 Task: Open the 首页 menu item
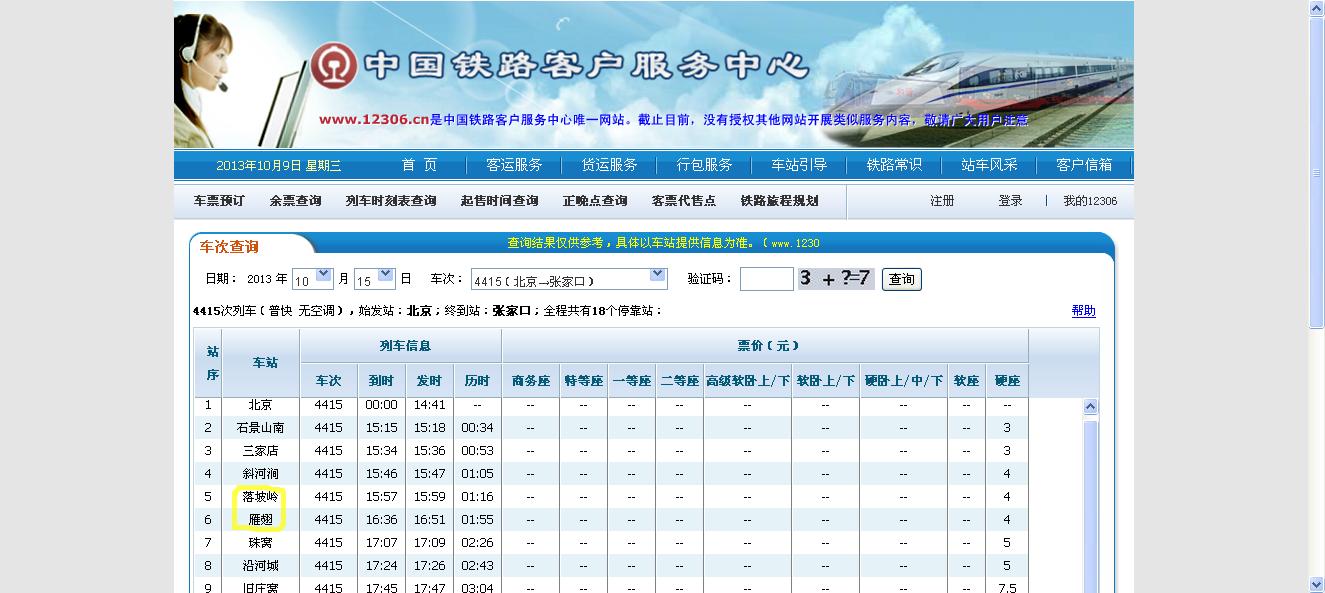(x=419, y=165)
